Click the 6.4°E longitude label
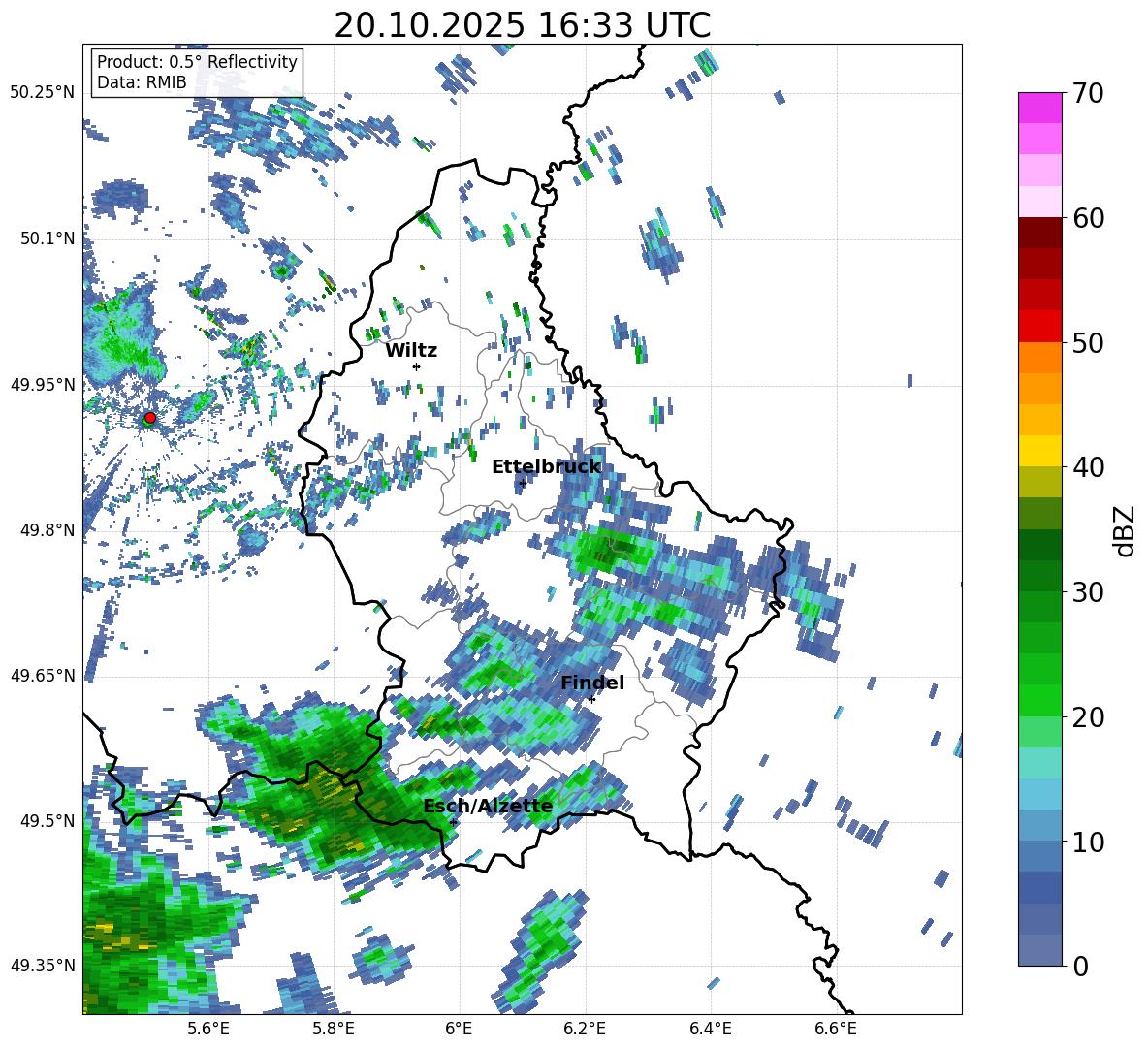Viewport: 1148px width, 1048px height. [x=710, y=1029]
